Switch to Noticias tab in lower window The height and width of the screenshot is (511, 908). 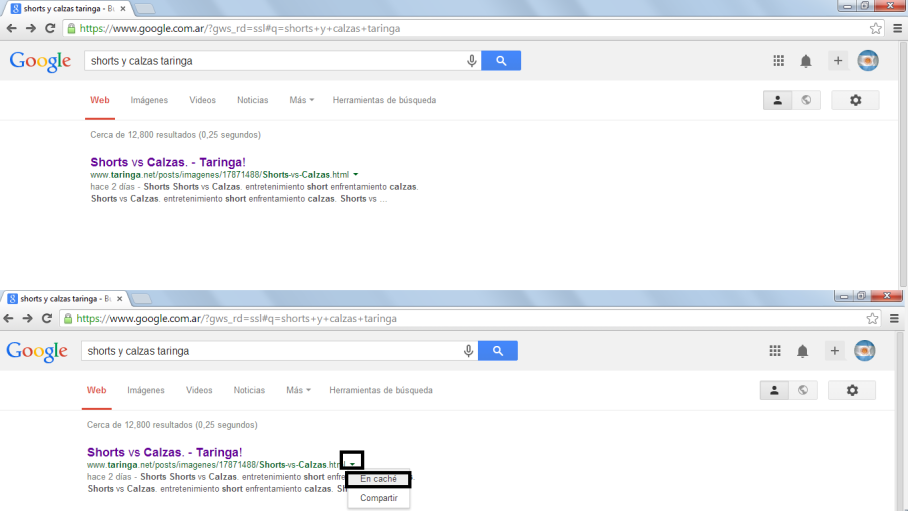tap(249, 390)
